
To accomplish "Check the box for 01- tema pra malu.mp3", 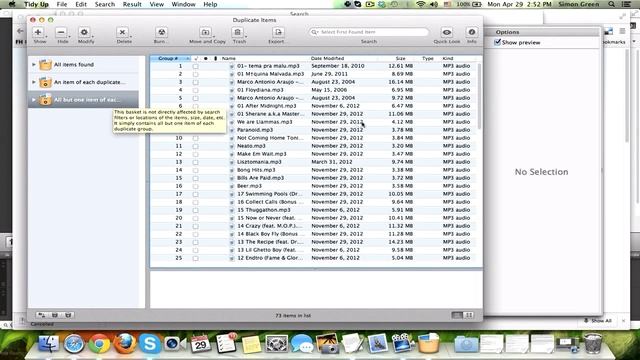I will tap(196, 66).
